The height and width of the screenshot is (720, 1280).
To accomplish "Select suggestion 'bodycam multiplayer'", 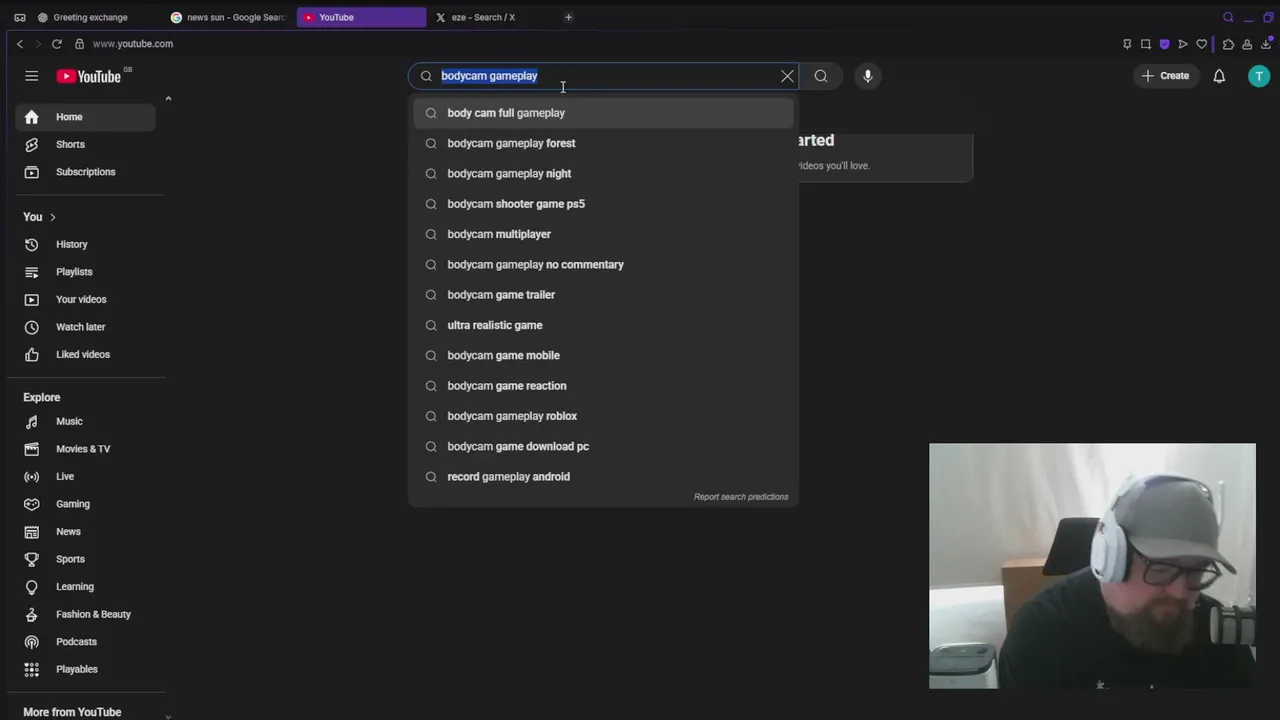I will tap(603, 234).
